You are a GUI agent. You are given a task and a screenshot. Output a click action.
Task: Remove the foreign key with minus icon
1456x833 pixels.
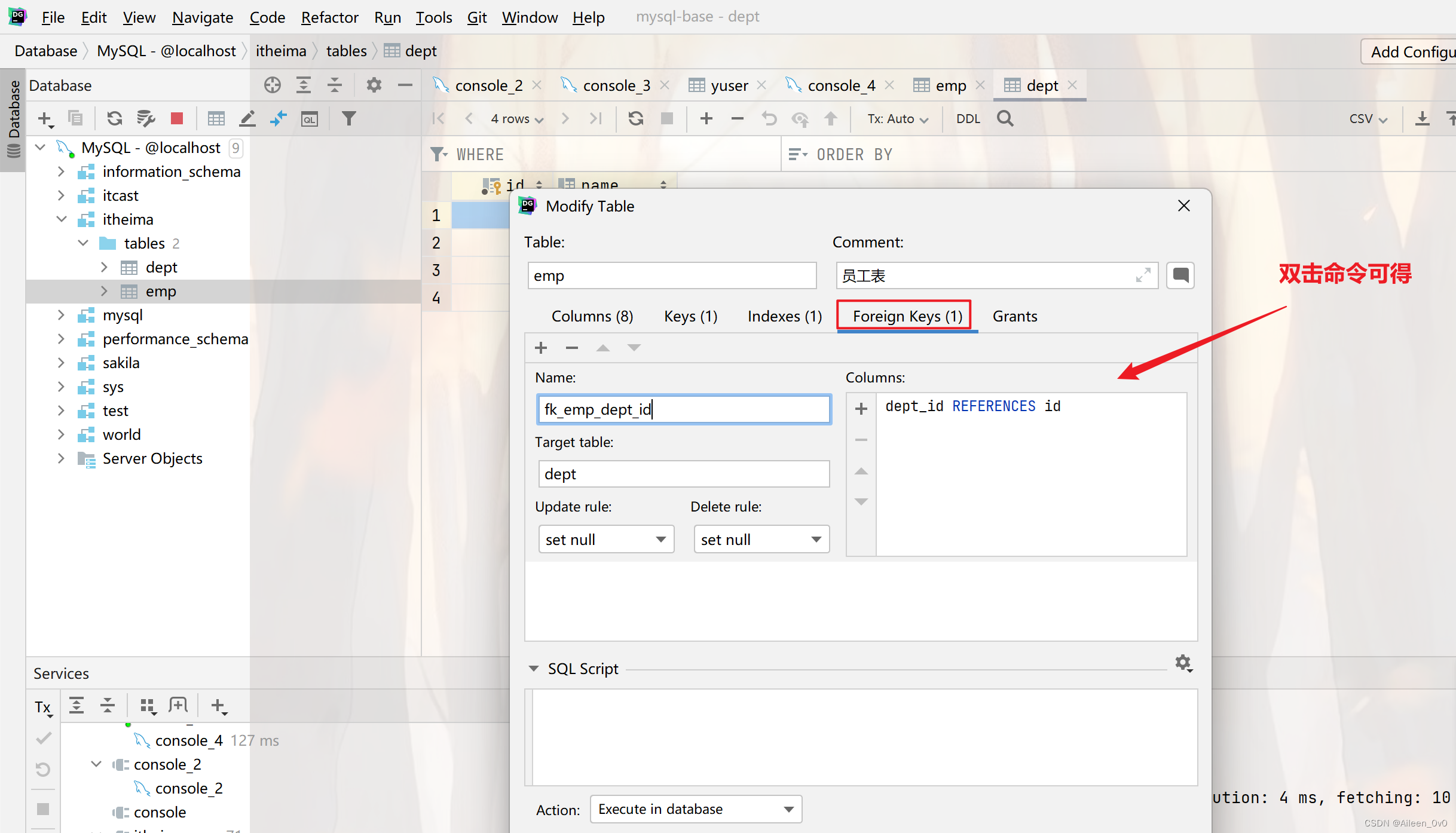(572, 348)
